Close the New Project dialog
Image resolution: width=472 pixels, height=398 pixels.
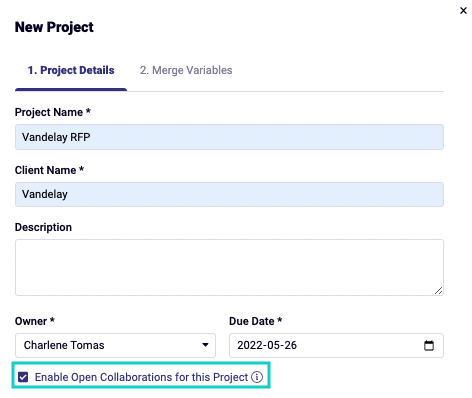pyautogui.click(x=463, y=11)
